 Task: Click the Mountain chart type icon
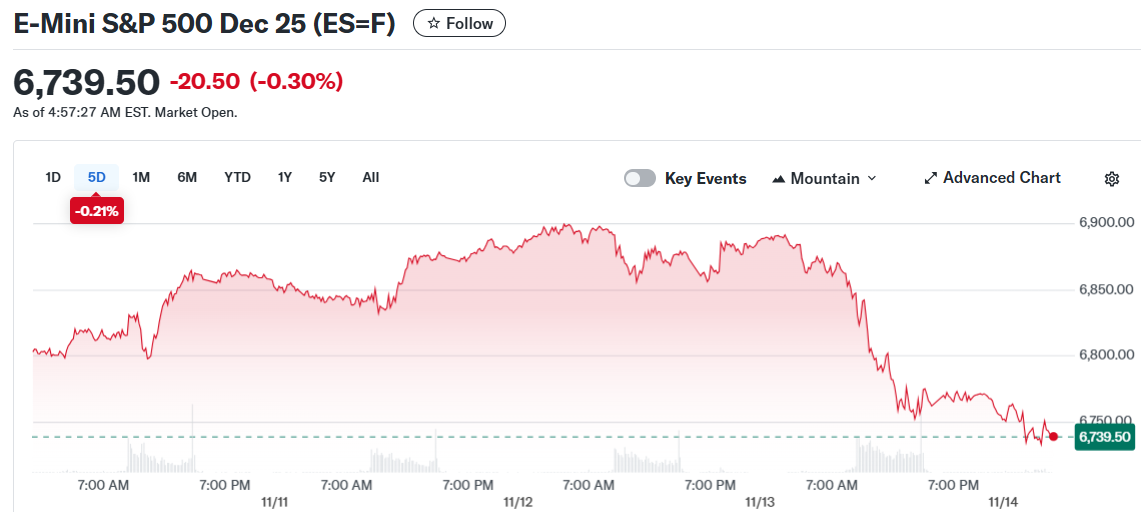click(x=779, y=179)
